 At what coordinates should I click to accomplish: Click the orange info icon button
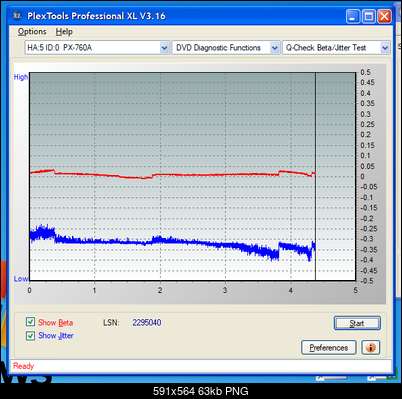point(371,348)
